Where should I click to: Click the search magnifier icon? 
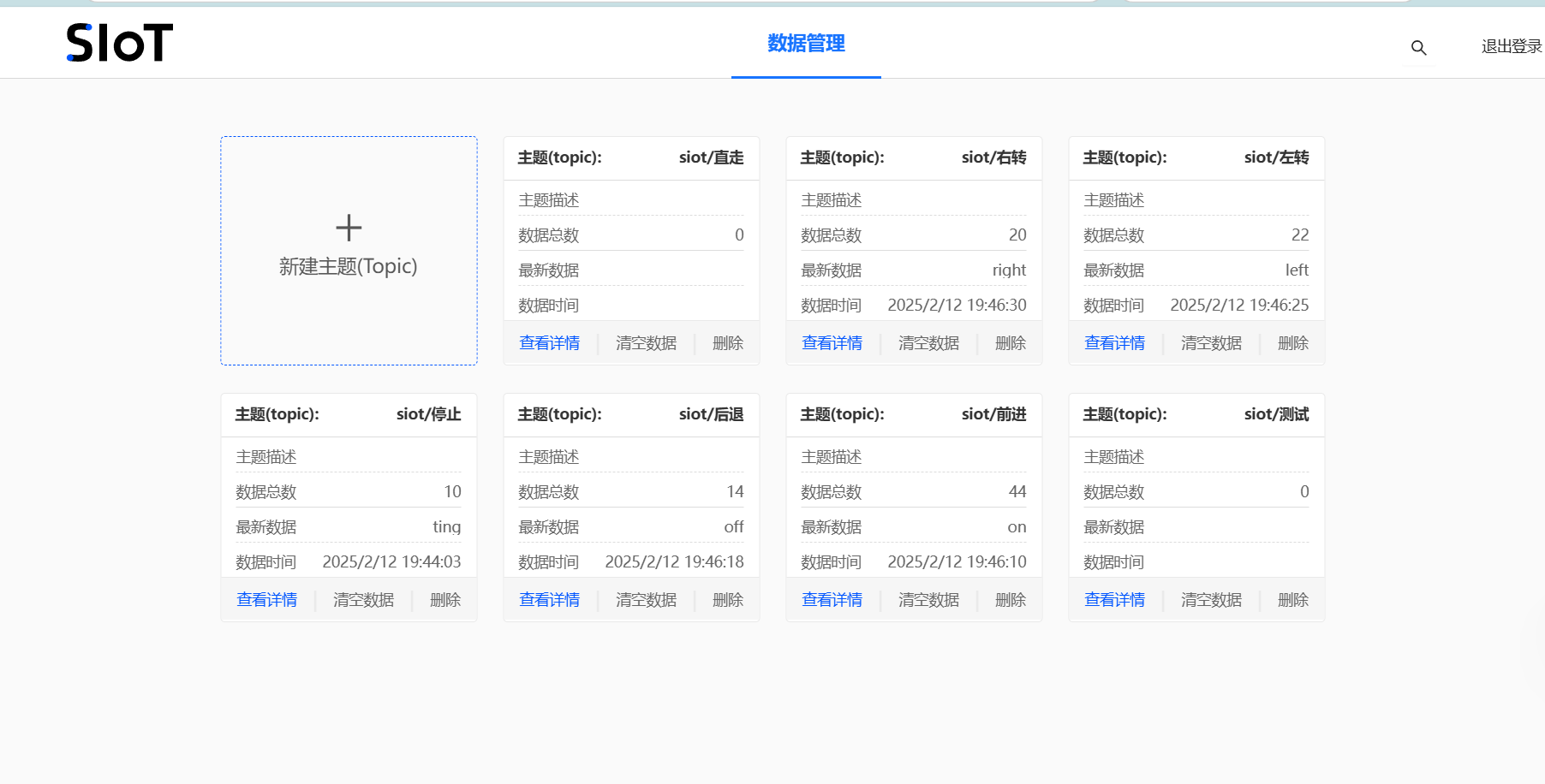tap(1418, 48)
